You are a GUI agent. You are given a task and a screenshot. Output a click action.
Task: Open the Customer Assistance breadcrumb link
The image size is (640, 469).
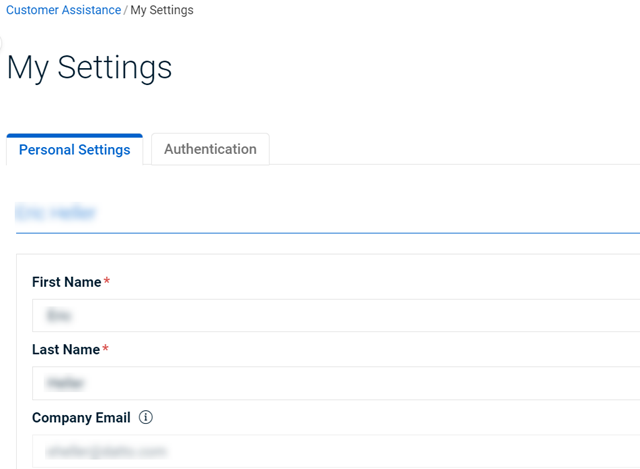[63, 10]
